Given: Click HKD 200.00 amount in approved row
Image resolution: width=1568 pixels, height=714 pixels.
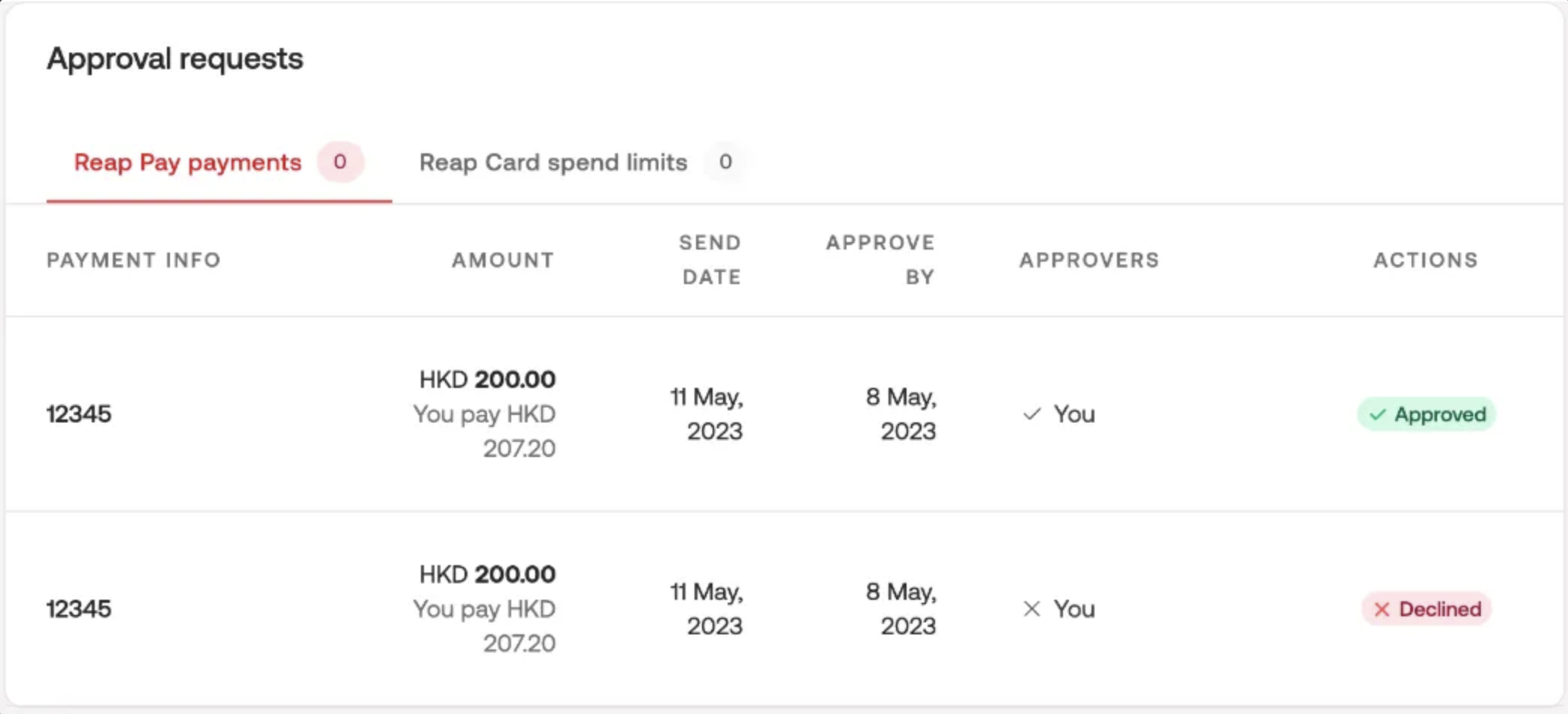Looking at the screenshot, I should [487, 380].
